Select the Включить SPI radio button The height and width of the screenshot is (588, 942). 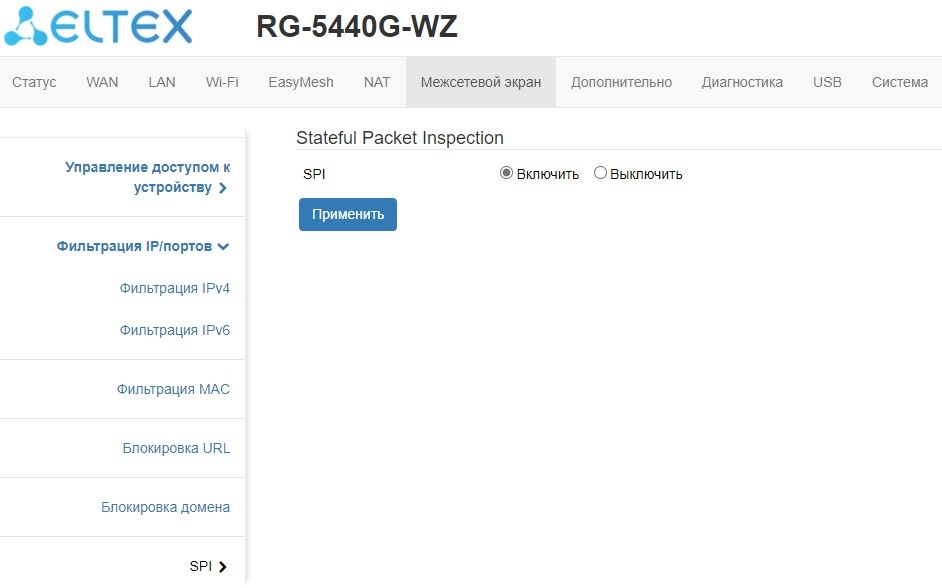pos(507,173)
